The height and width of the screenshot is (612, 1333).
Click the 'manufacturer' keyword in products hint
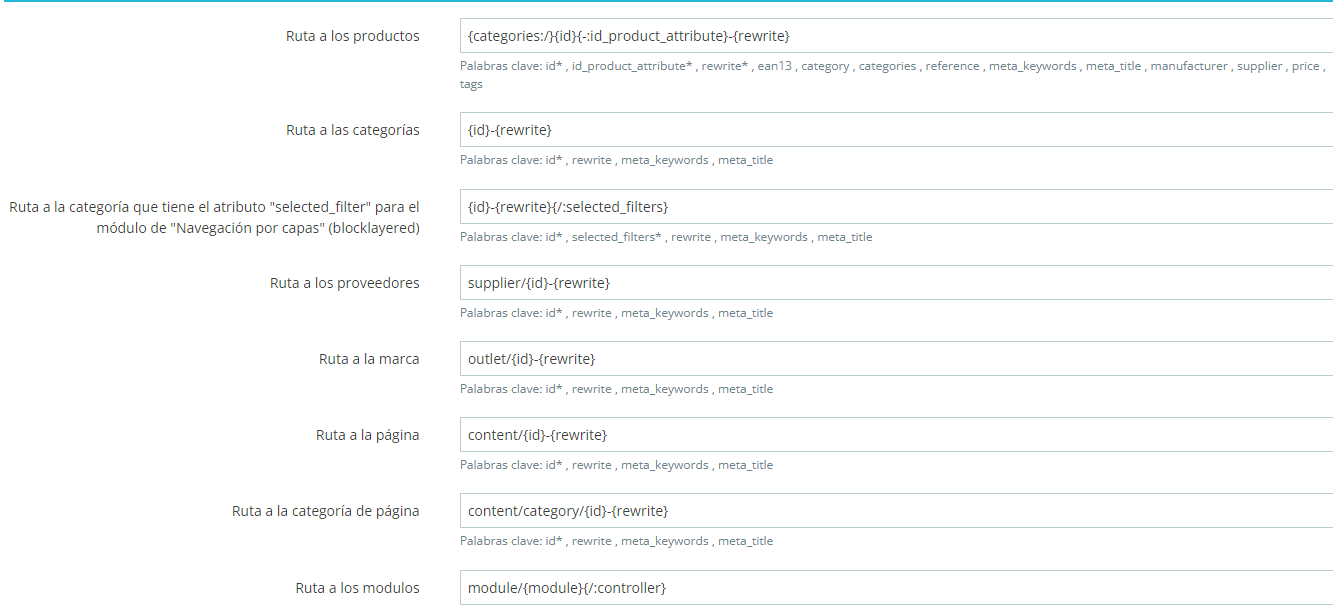tap(1189, 66)
